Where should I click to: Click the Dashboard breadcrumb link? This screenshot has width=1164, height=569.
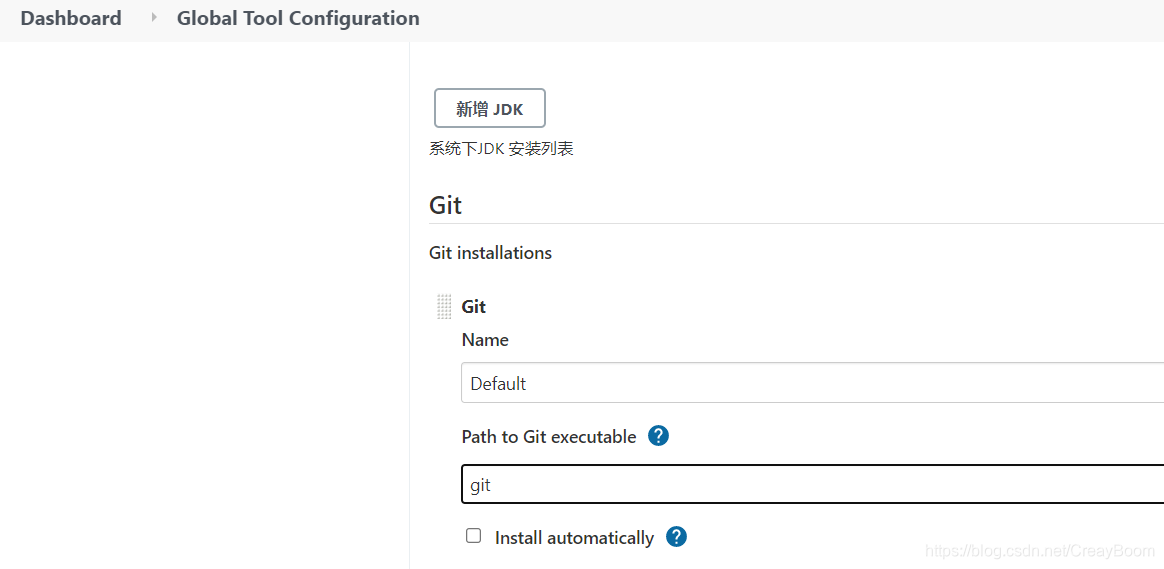point(71,18)
